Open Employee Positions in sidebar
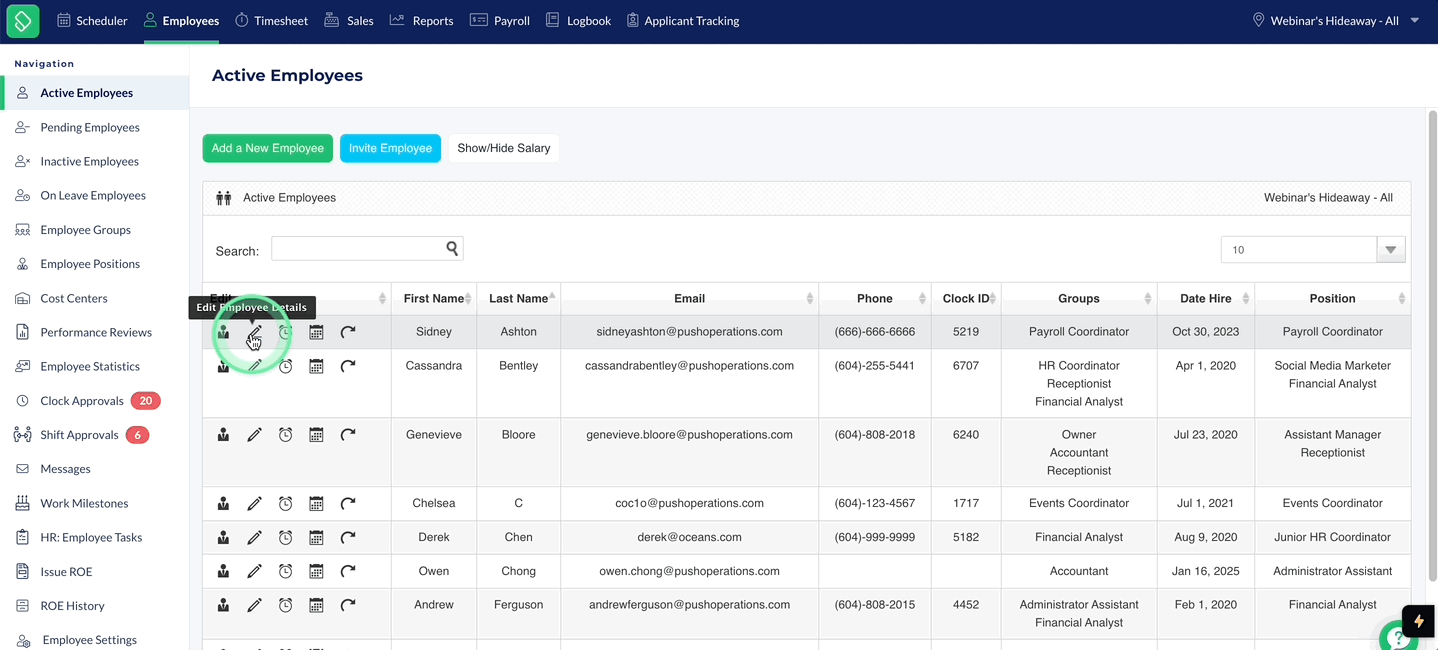This screenshot has height=650, width=1438. pyautogui.click(x=90, y=264)
